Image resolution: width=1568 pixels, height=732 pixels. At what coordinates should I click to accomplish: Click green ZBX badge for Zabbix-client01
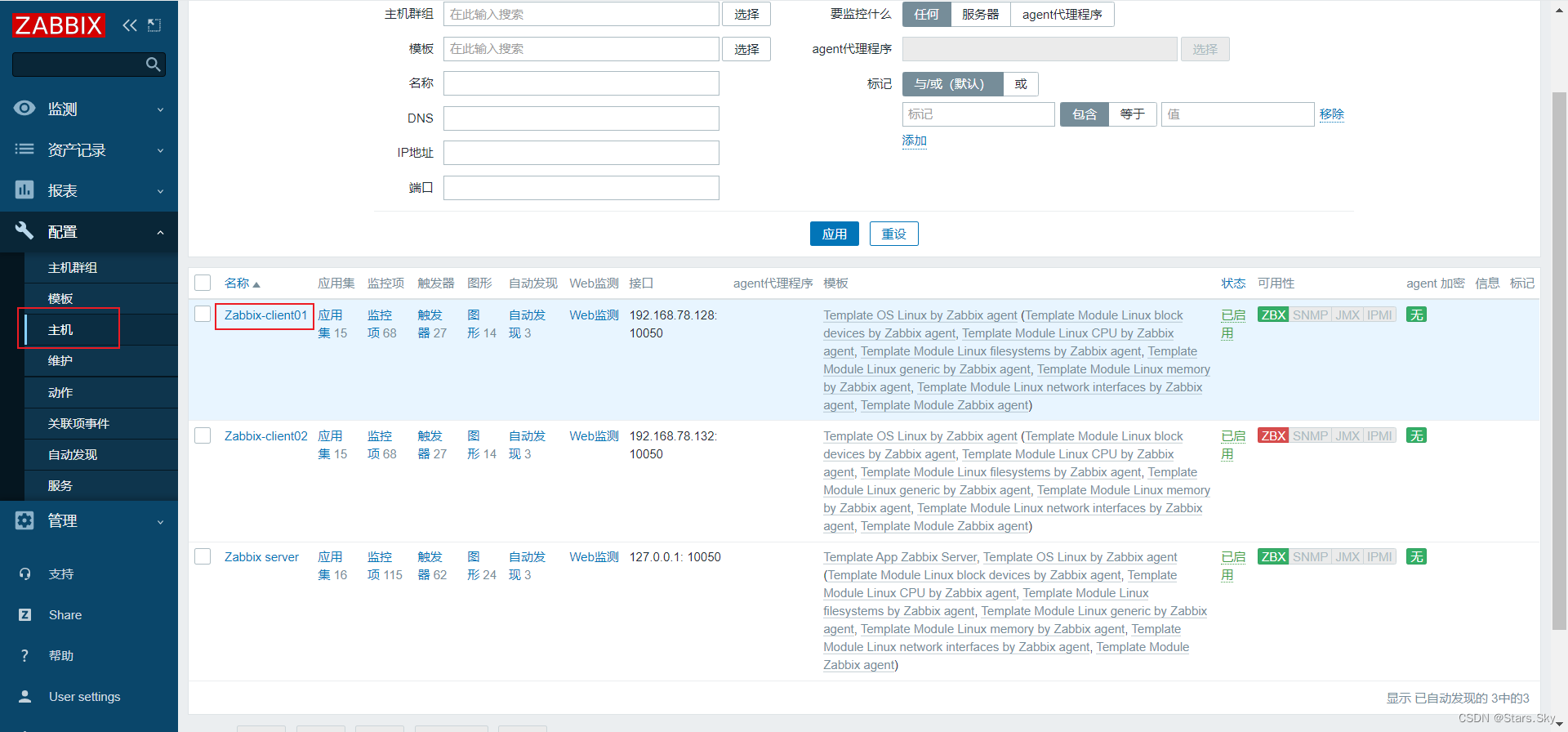pos(1273,315)
